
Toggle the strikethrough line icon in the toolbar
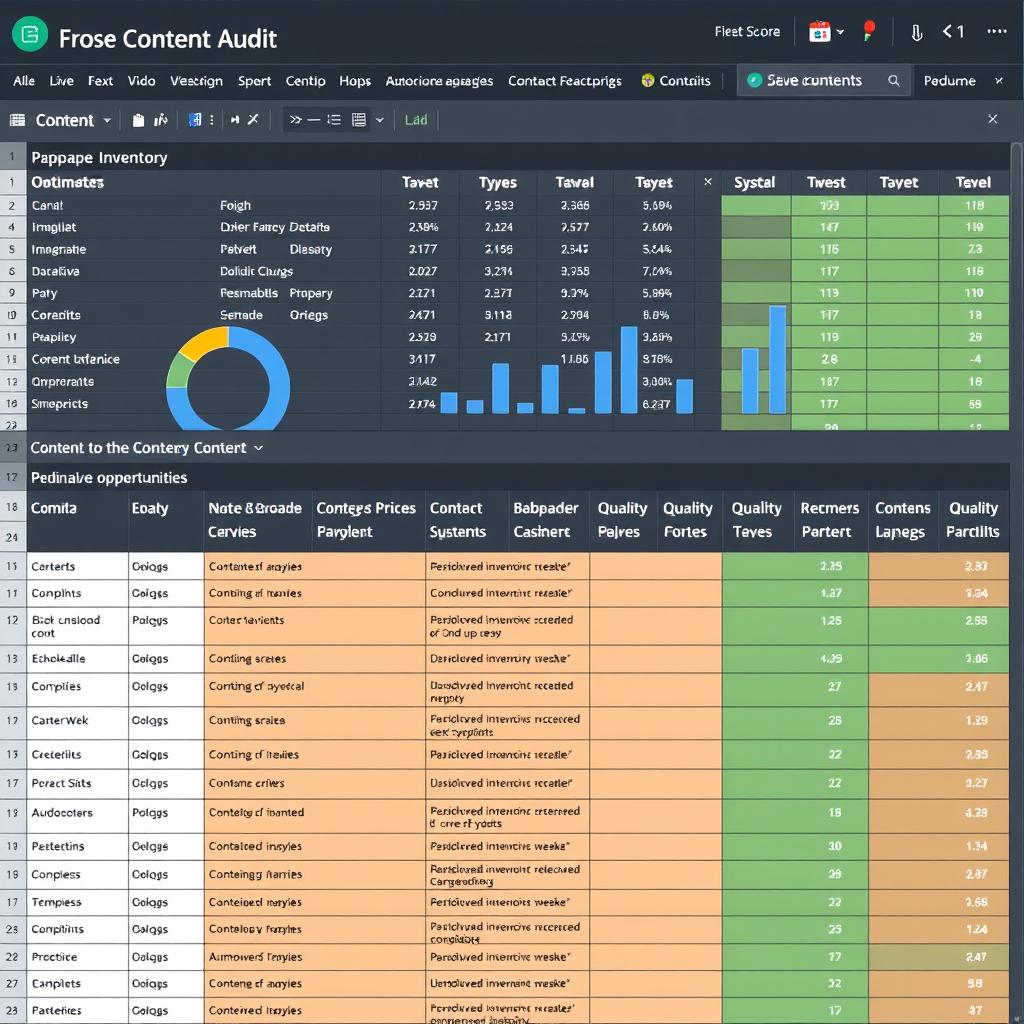[314, 119]
